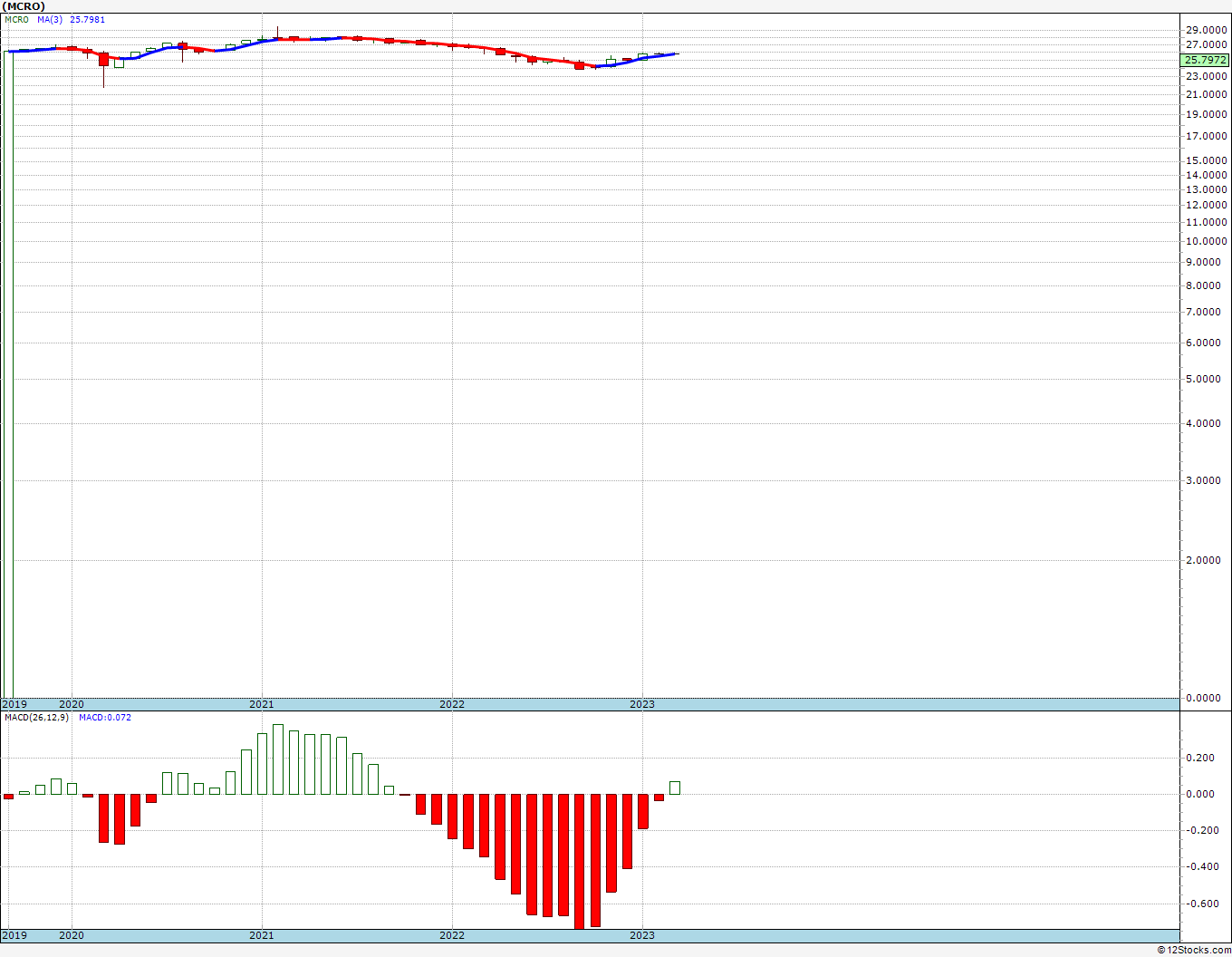Click the 29.0000 price axis label
1232x957 pixels.
pyautogui.click(x=1206, y=30)
